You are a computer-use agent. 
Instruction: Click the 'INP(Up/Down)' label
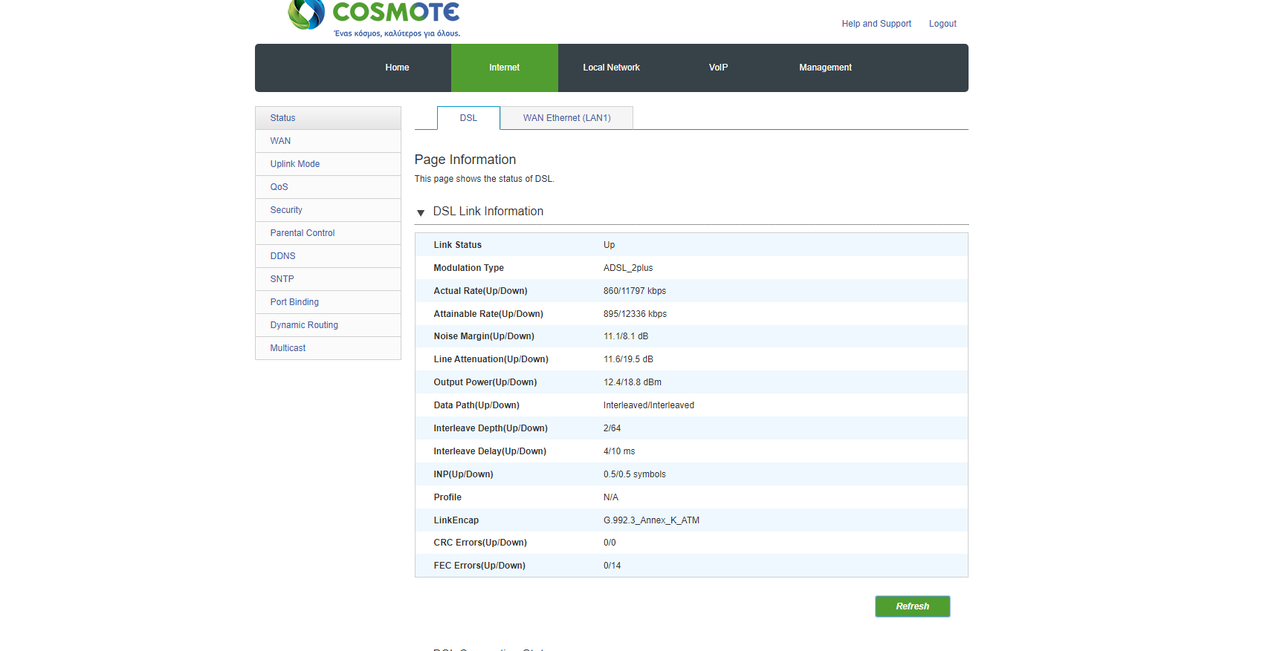click(x=463, y=474)
